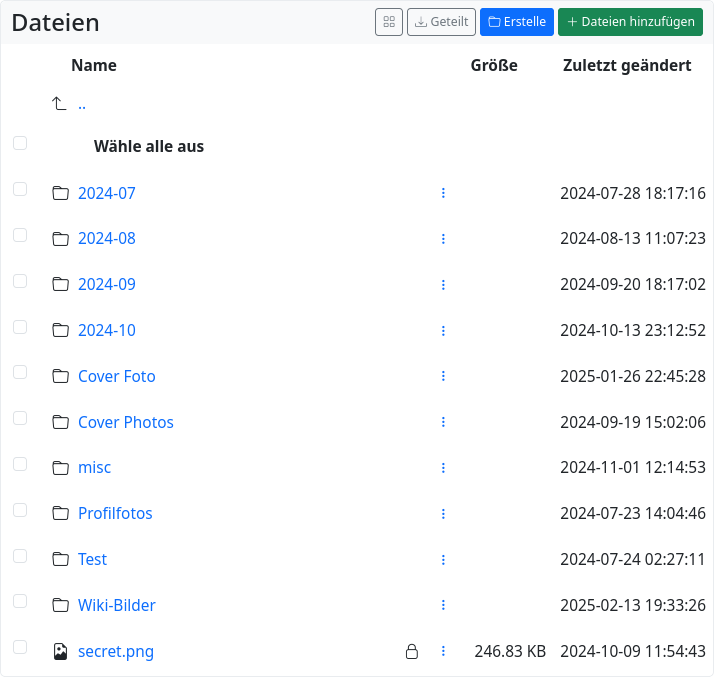Open the three-dot menu for Profilfotos

coord(443,514)
